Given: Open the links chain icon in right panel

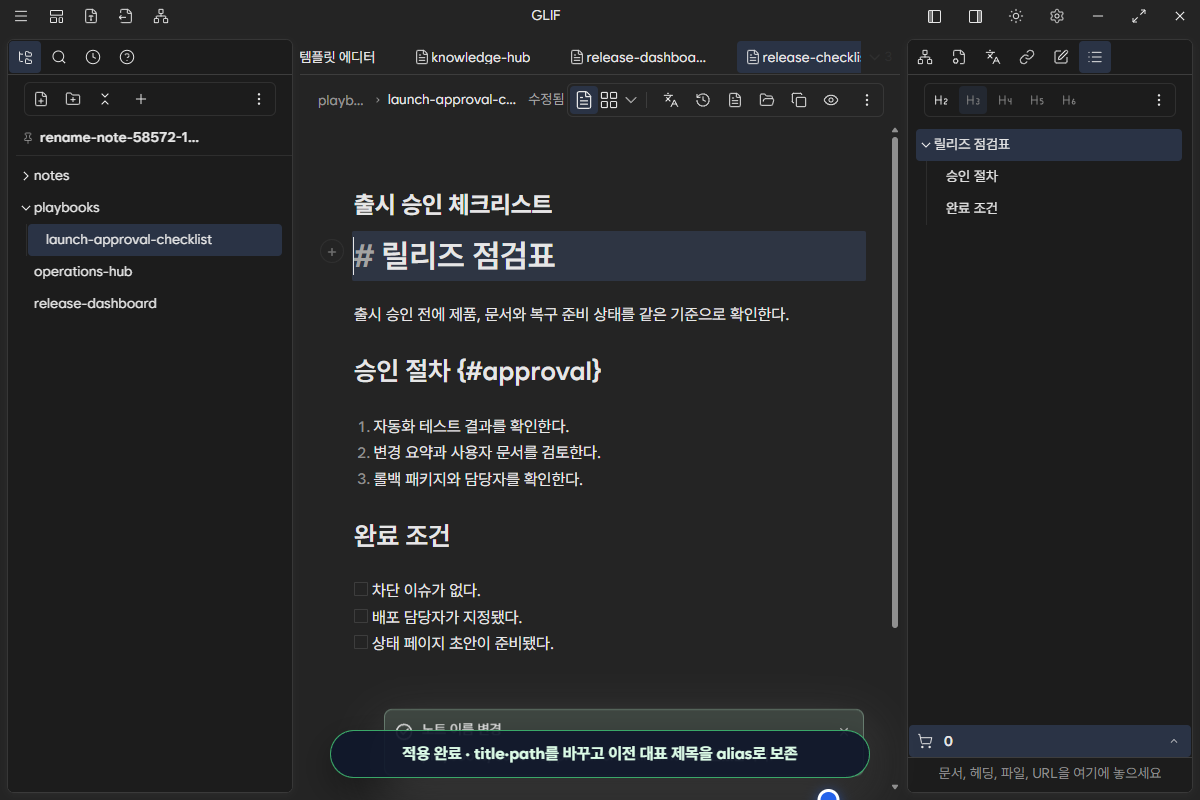Looking at the screenshot, I should coord(1027,57).
